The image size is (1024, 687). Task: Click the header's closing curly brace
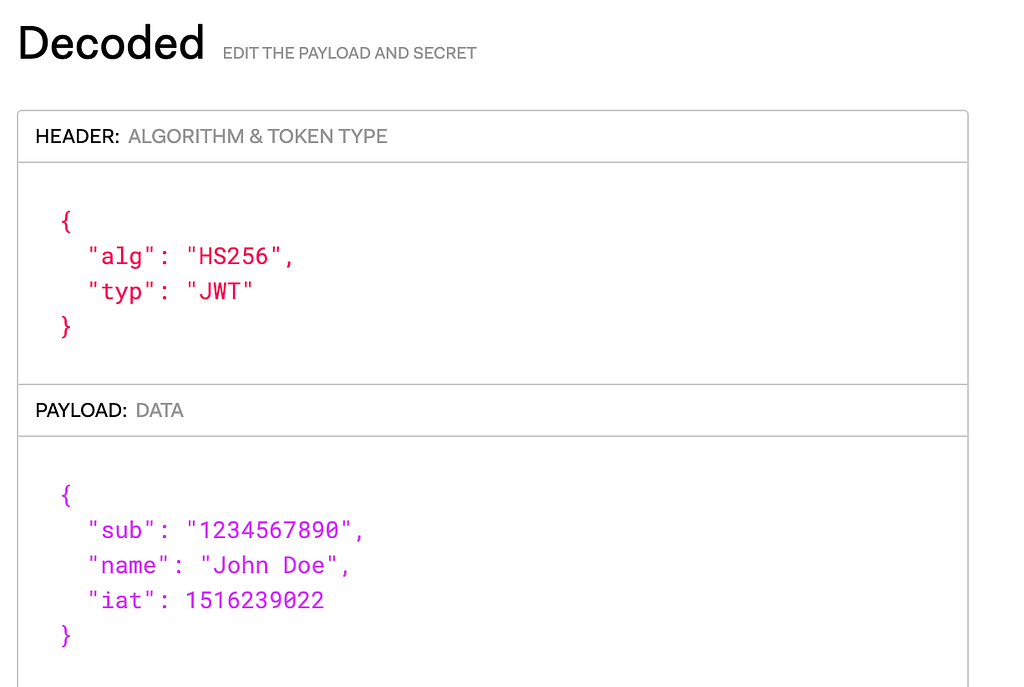(66, 327)
